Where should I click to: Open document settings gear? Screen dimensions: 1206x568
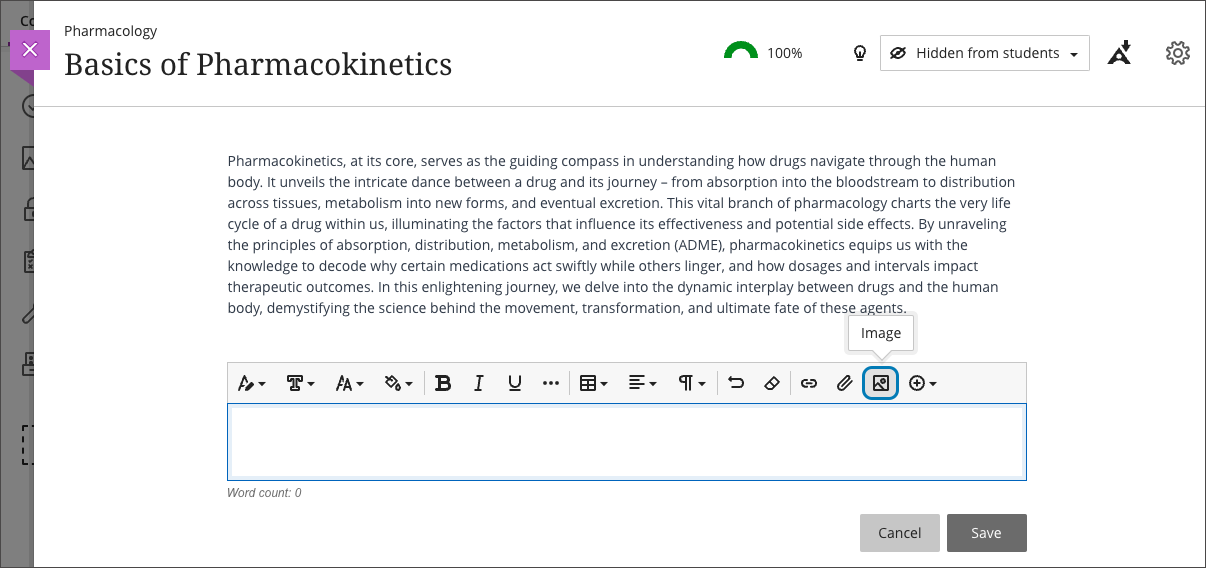pos(1177,53)
